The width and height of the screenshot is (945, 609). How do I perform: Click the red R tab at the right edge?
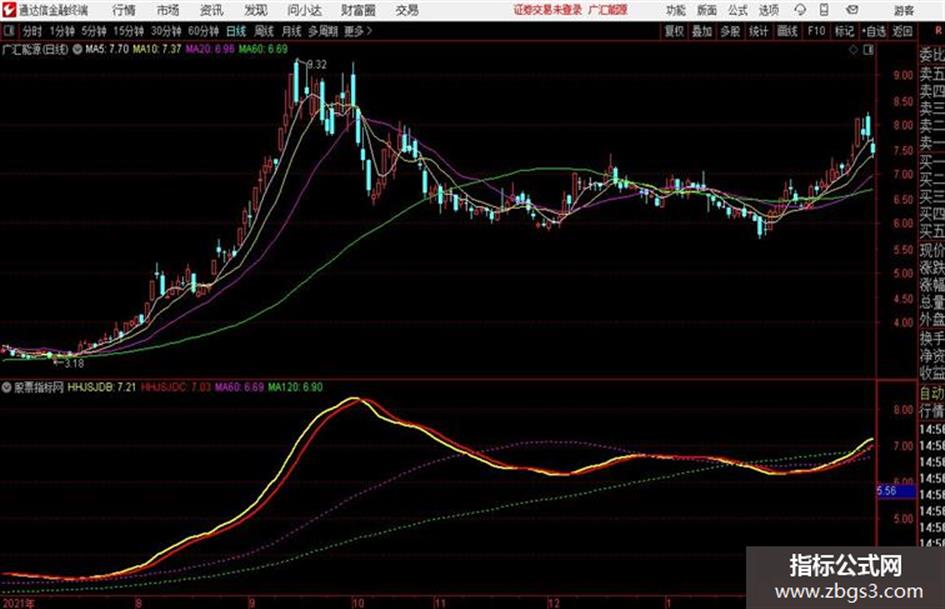click(x=938, y=31)
